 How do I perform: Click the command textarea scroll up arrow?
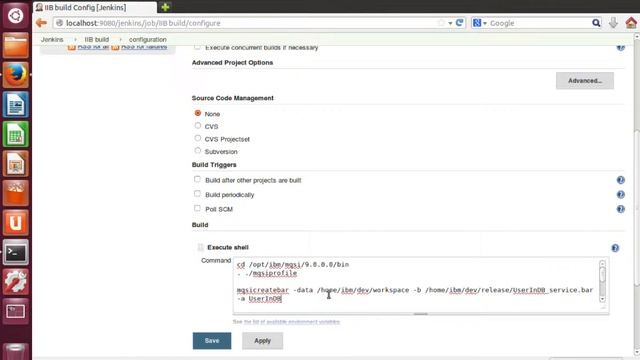(x=602, y=264)
